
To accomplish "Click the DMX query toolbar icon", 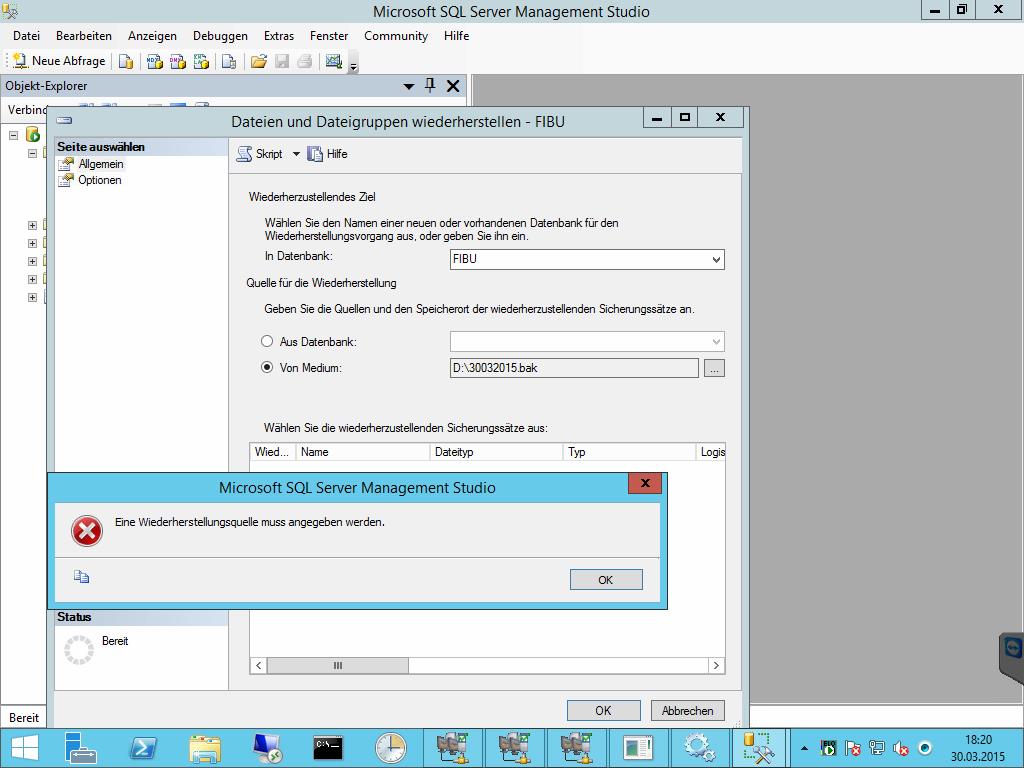I will coord(178,61).
